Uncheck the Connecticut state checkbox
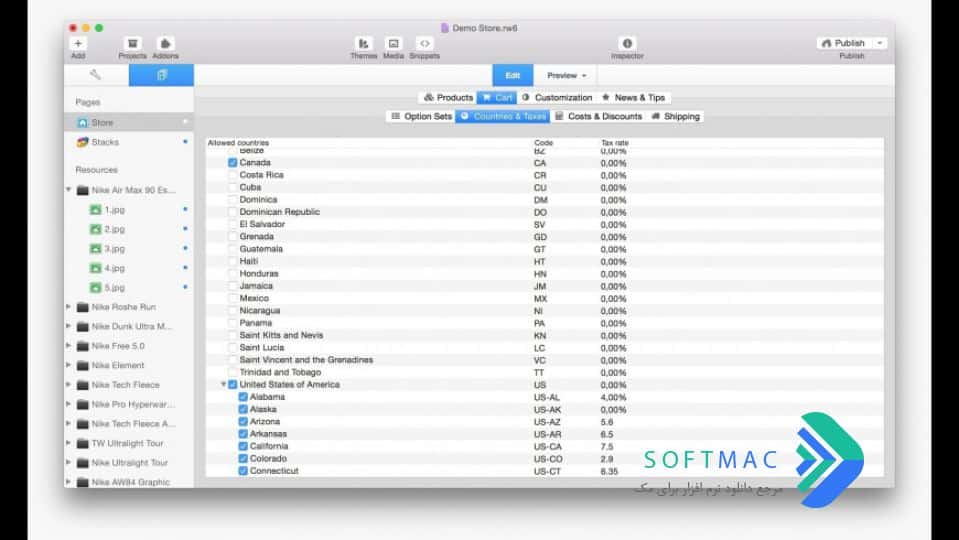The height and width of the screenshot is (540, 959). point(243,471)
